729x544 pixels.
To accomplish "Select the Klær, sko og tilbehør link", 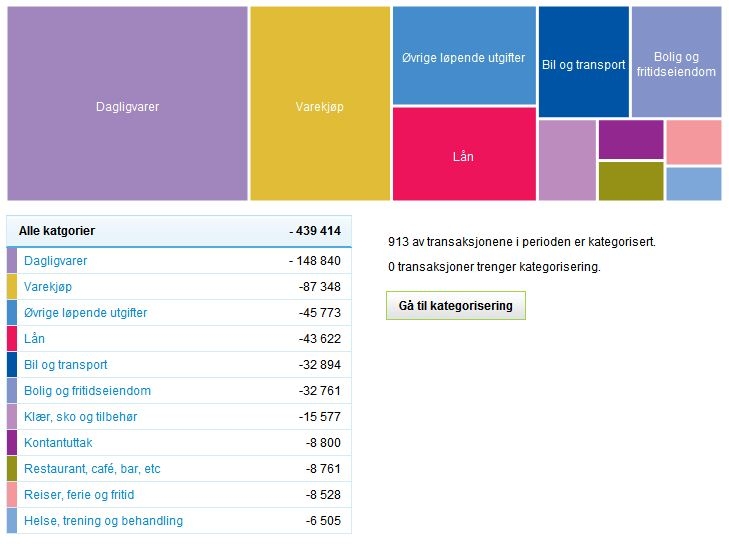I will [80, 417].
